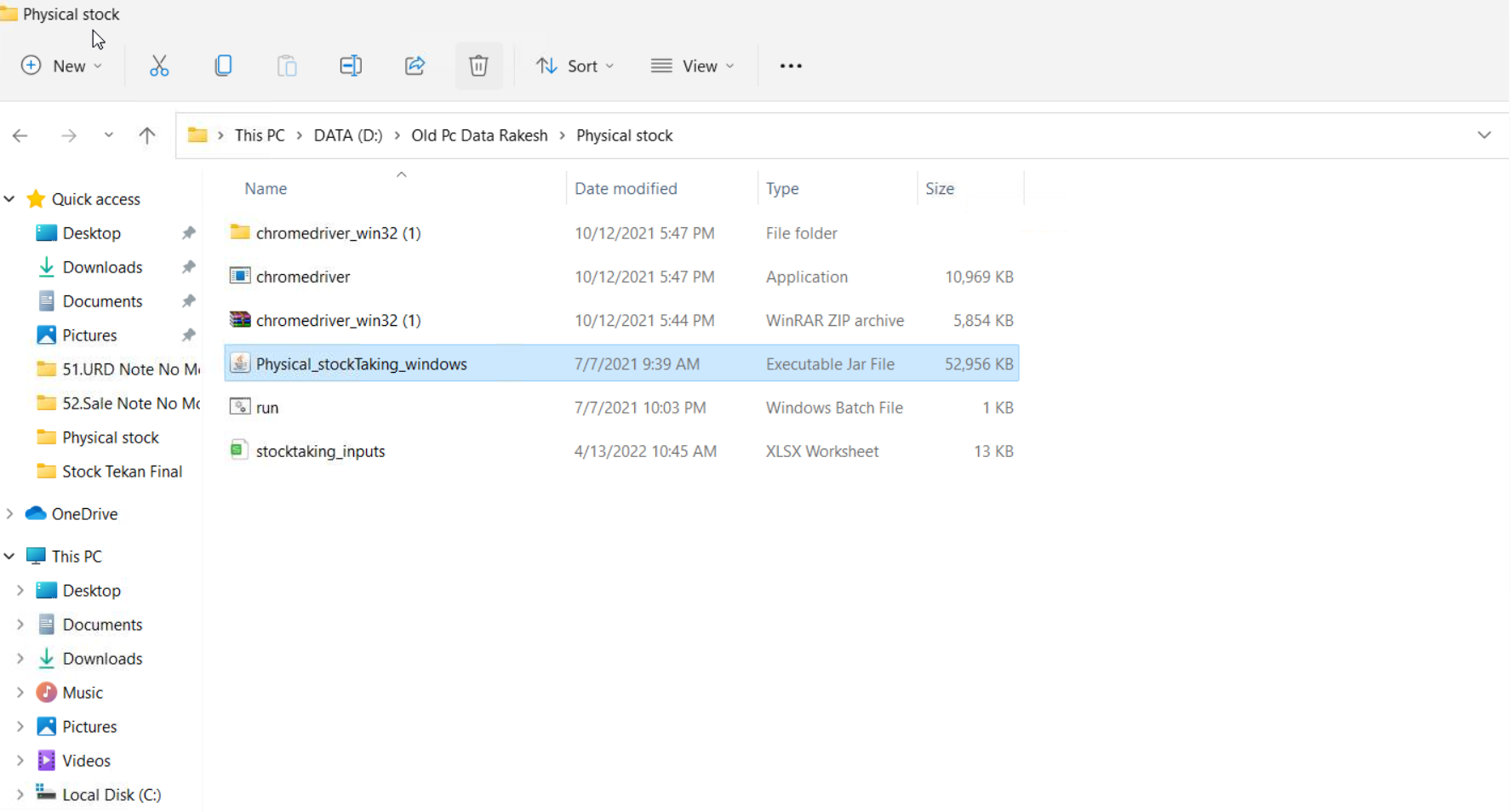Screen dimensions: 1510x812
Task: Select Videos under This PC
Action: pos(86,760)
